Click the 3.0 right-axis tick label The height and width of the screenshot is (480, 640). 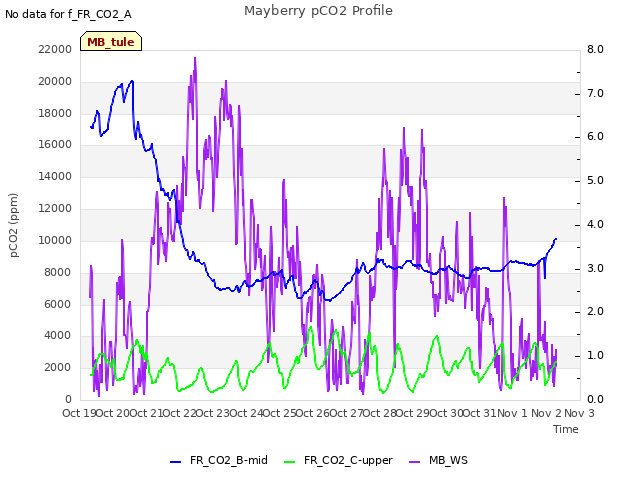pyautogui.click(x=595, y=269)
